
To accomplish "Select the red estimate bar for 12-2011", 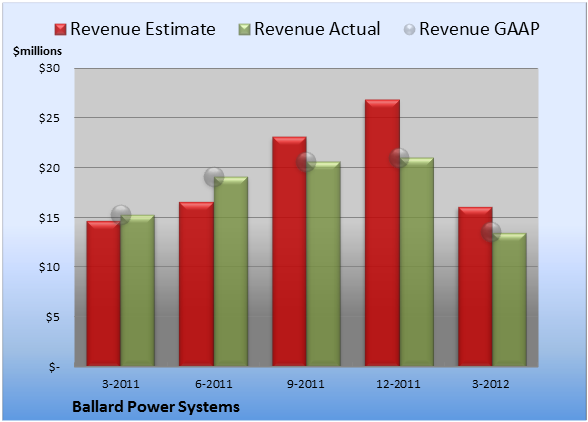I will [382, 233].
